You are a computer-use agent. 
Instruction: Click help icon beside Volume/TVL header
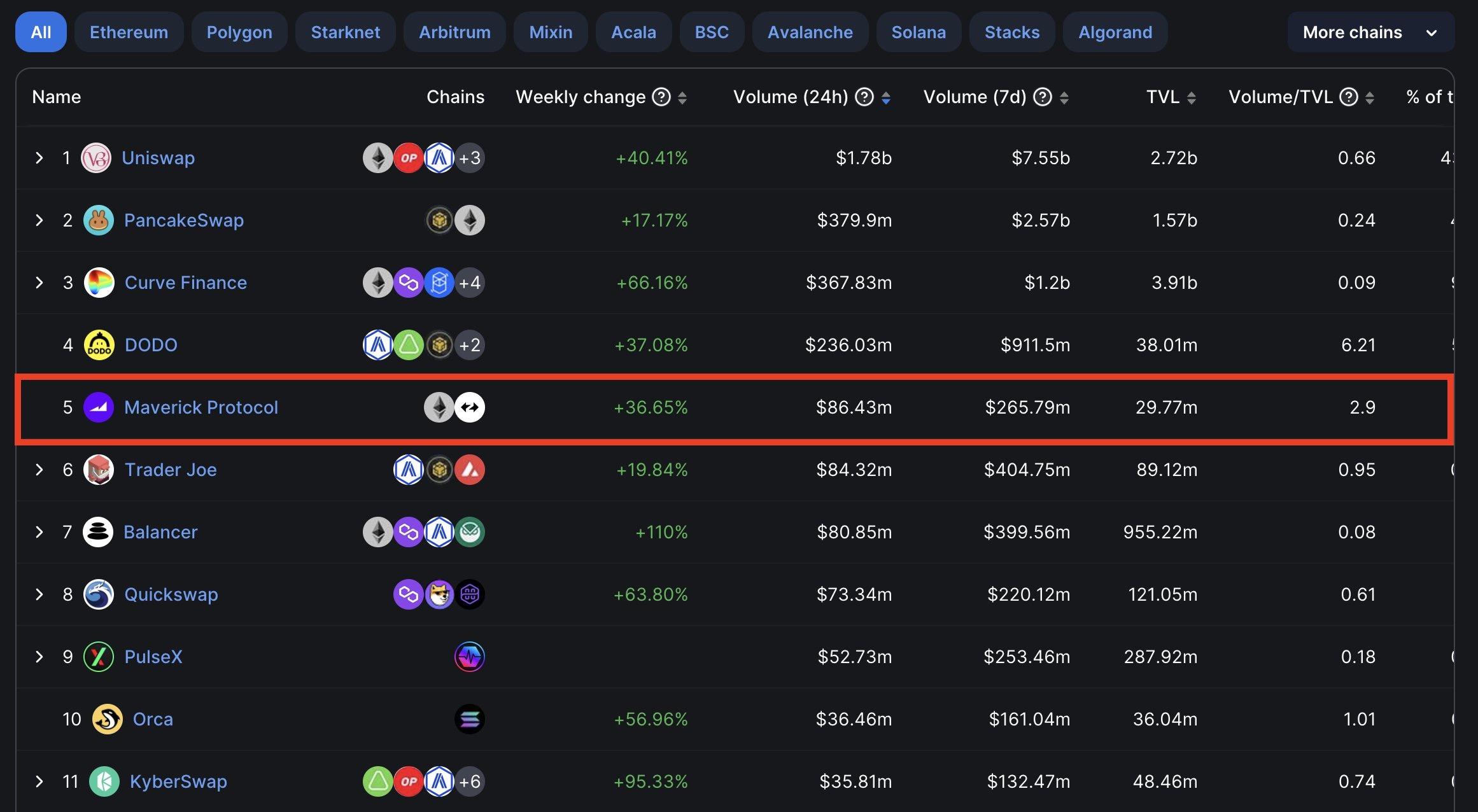tap(1348, 97)
